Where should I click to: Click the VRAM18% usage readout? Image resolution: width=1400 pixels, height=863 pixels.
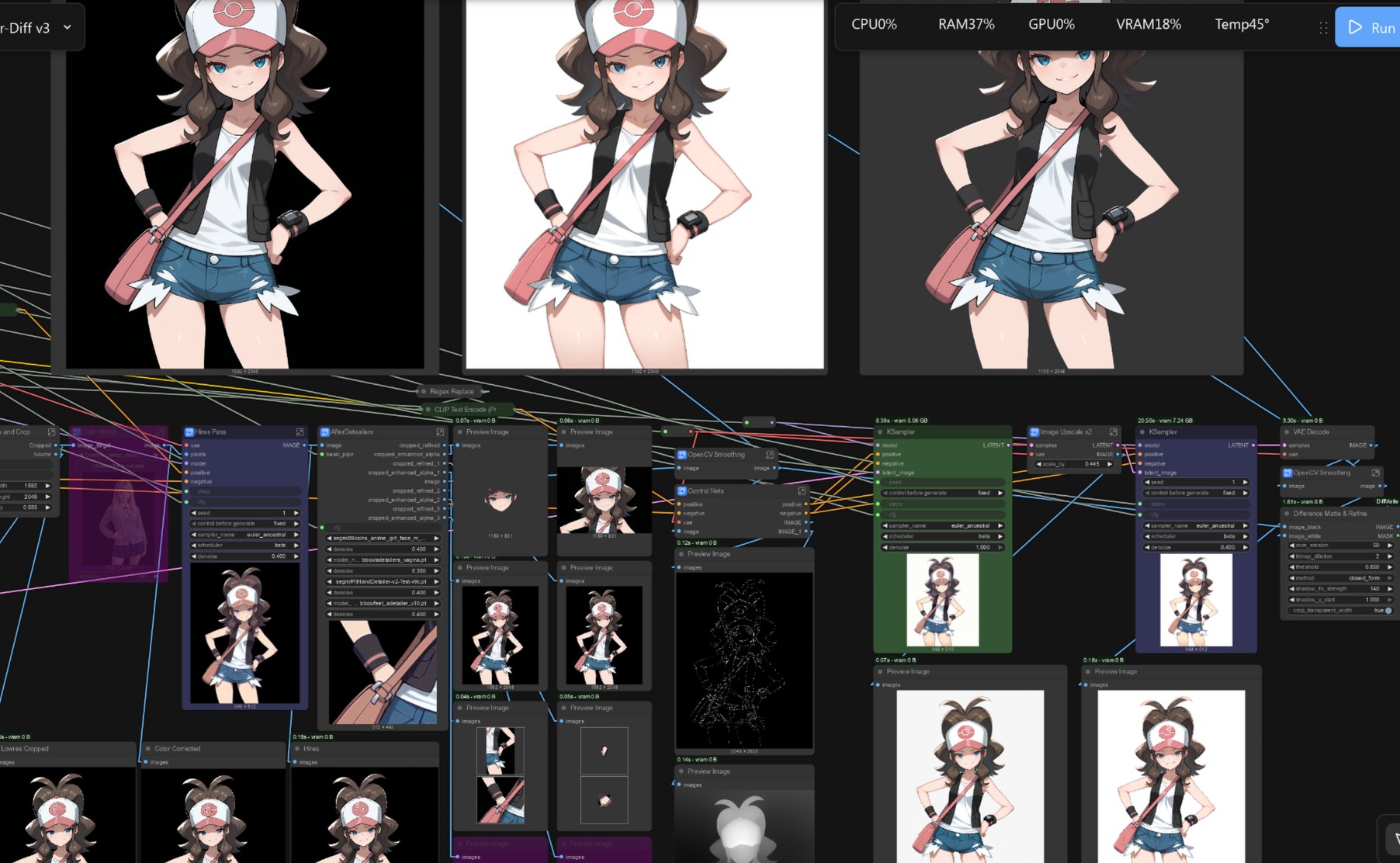pos(1149,25)
